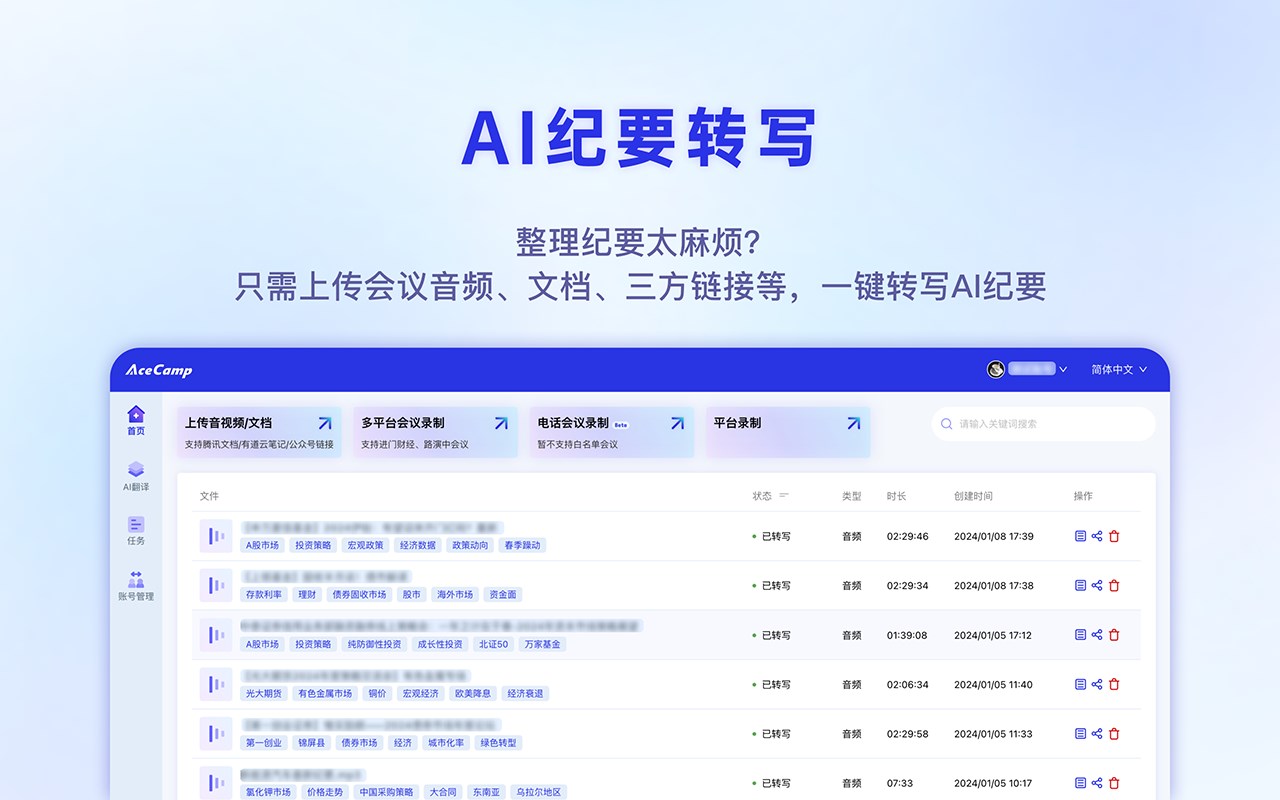
Task: Select the 北证50 tag
Action: pos(493,644)
